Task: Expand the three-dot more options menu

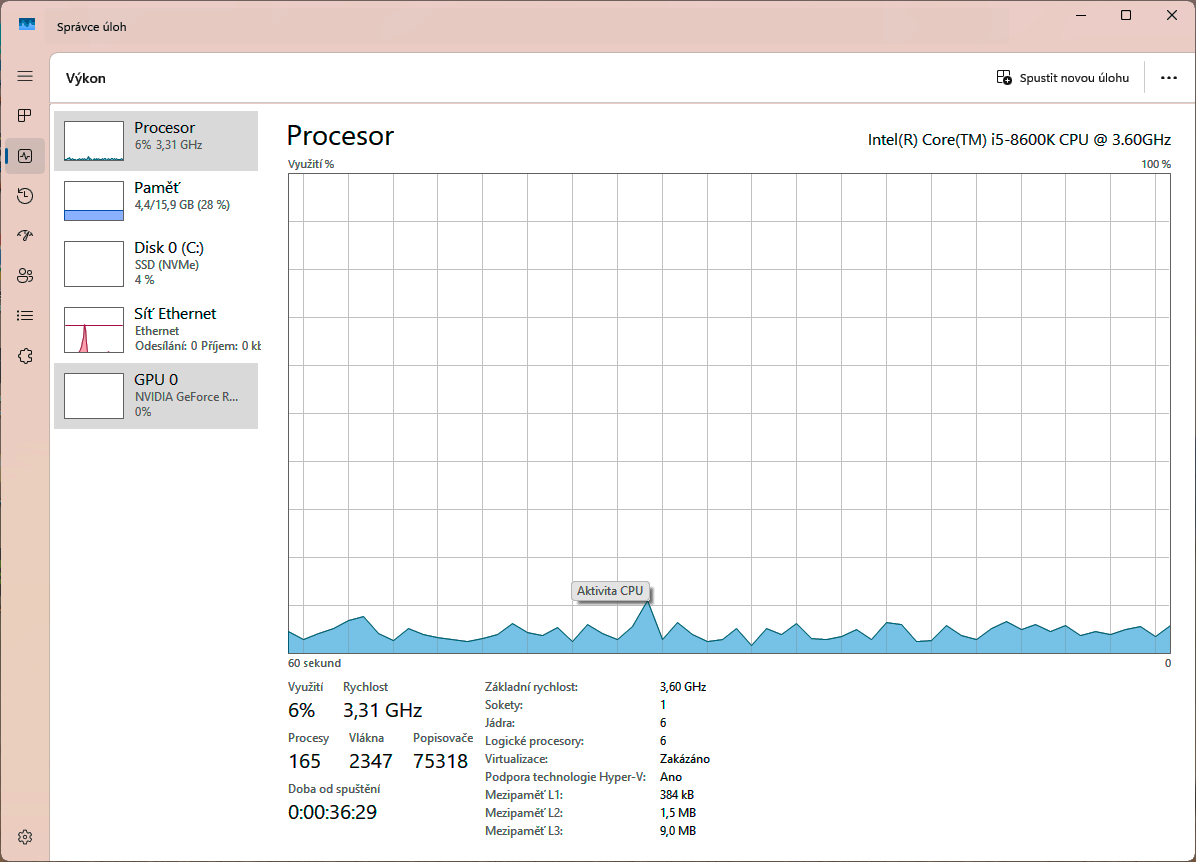Action: (x=1168, y=78)
